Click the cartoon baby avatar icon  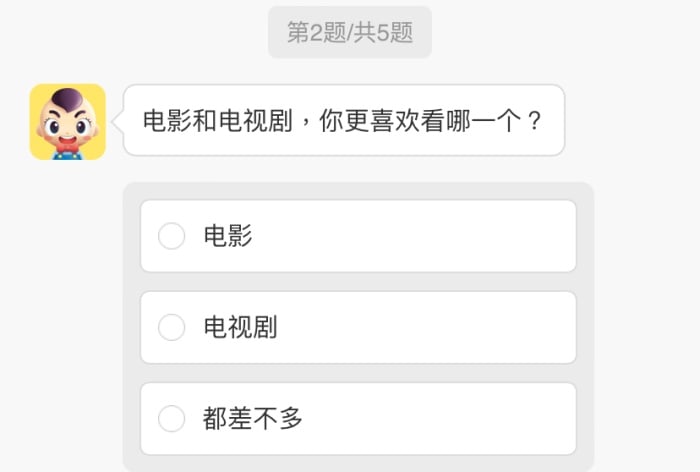(67, 121)
